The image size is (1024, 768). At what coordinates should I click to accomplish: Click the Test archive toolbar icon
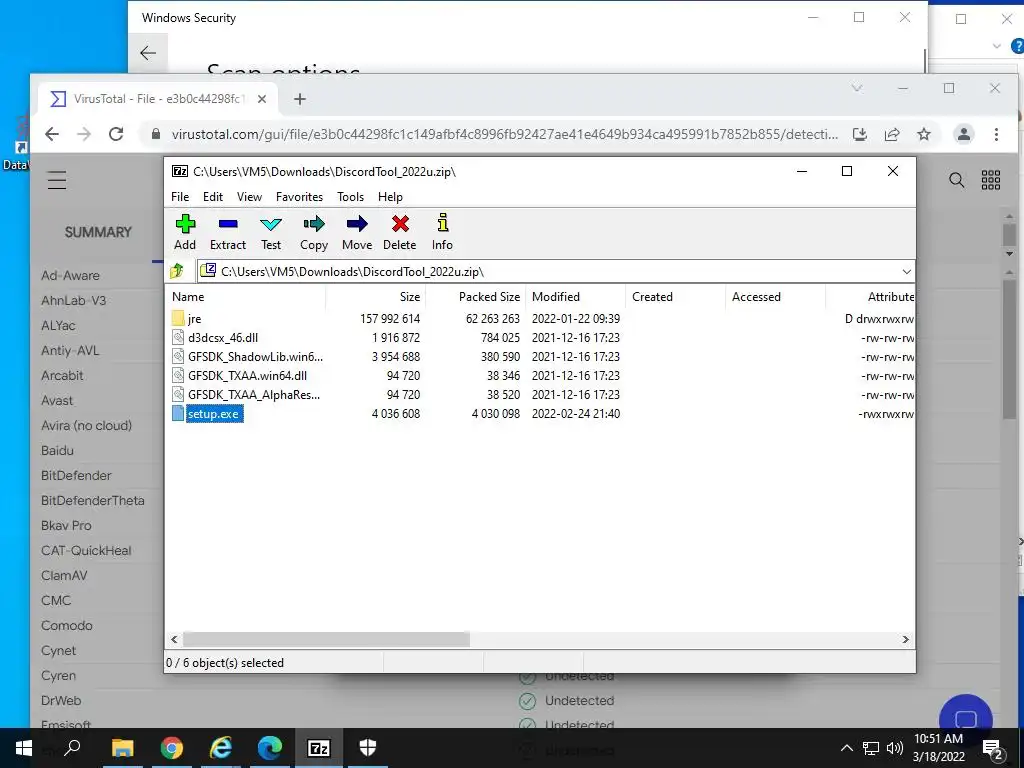[x=271, y=232]
